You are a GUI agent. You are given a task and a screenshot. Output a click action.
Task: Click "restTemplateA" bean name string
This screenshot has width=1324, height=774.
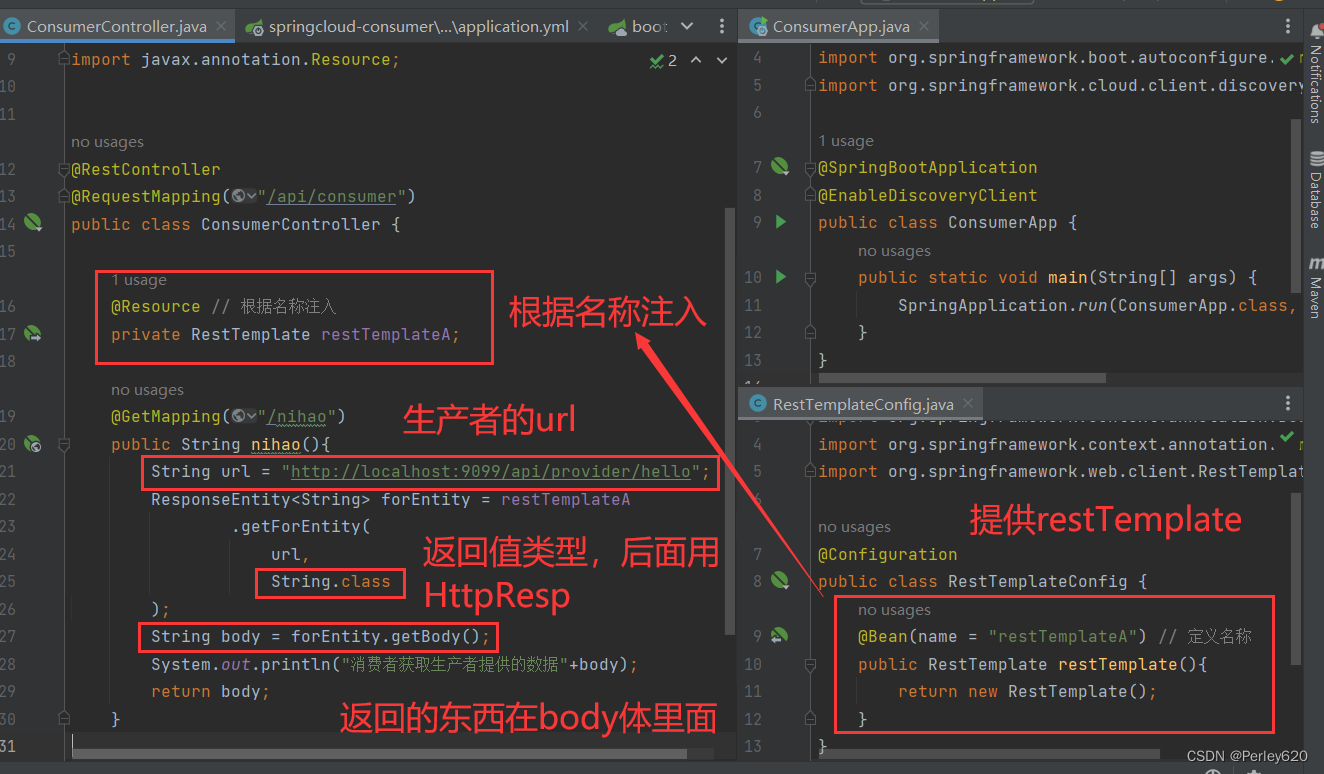click(1063, 636)
